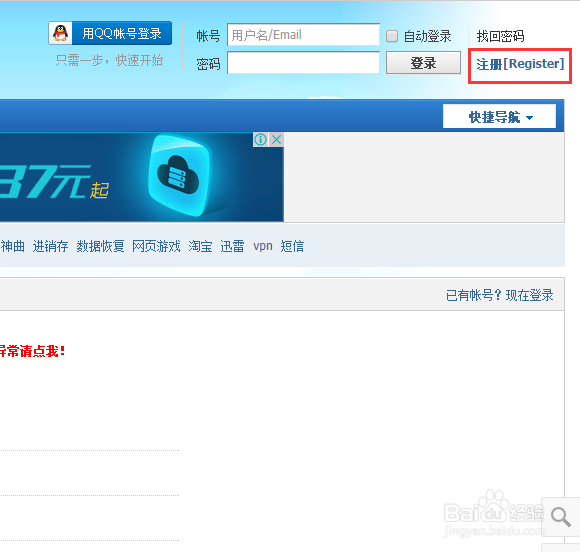Image resolution: width=580 pixels, height=552 pixels.
Task: Click the QQ penguin icon
Action: point(60,33)
